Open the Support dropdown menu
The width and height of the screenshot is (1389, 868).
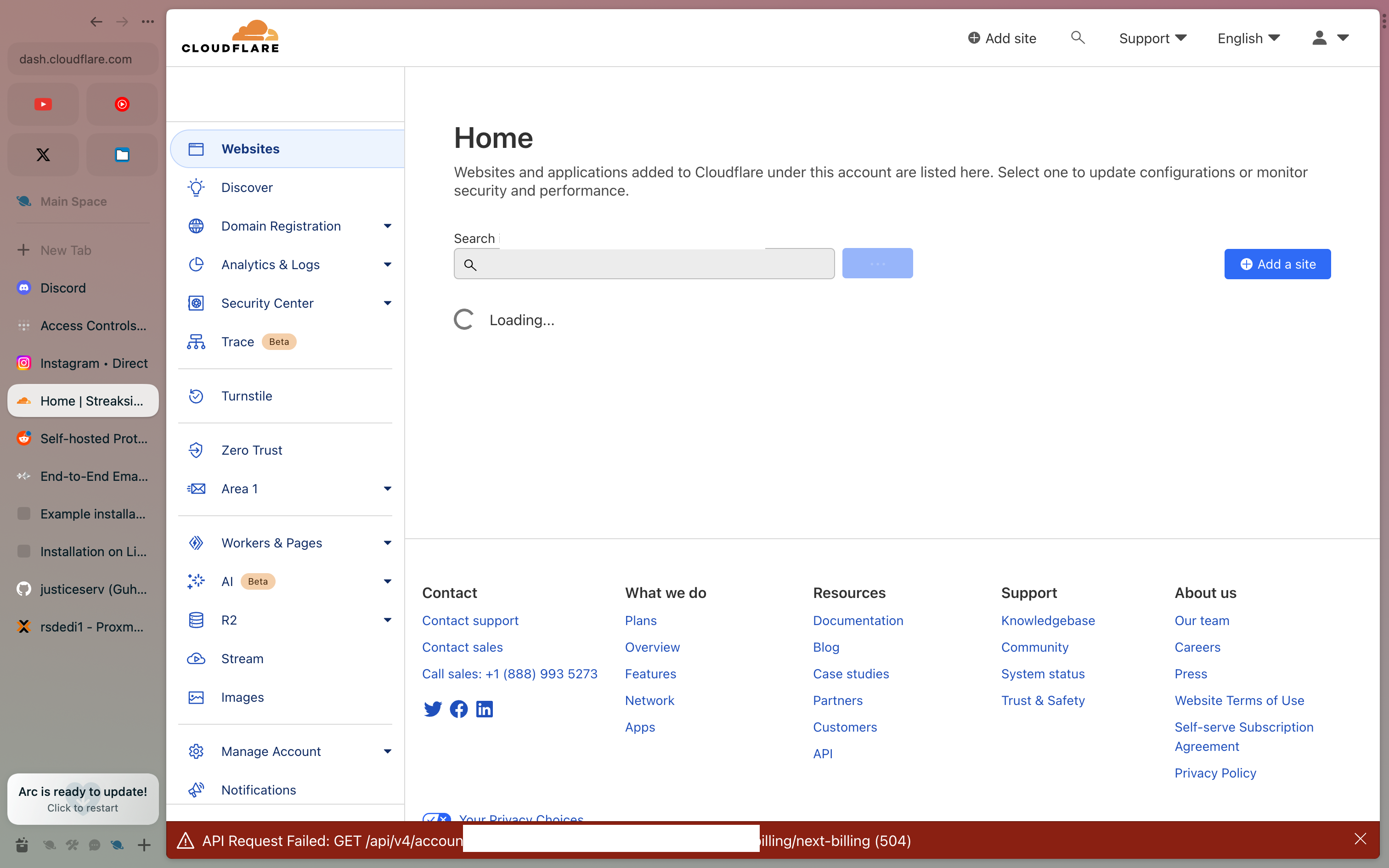[x=1152, y=39]
